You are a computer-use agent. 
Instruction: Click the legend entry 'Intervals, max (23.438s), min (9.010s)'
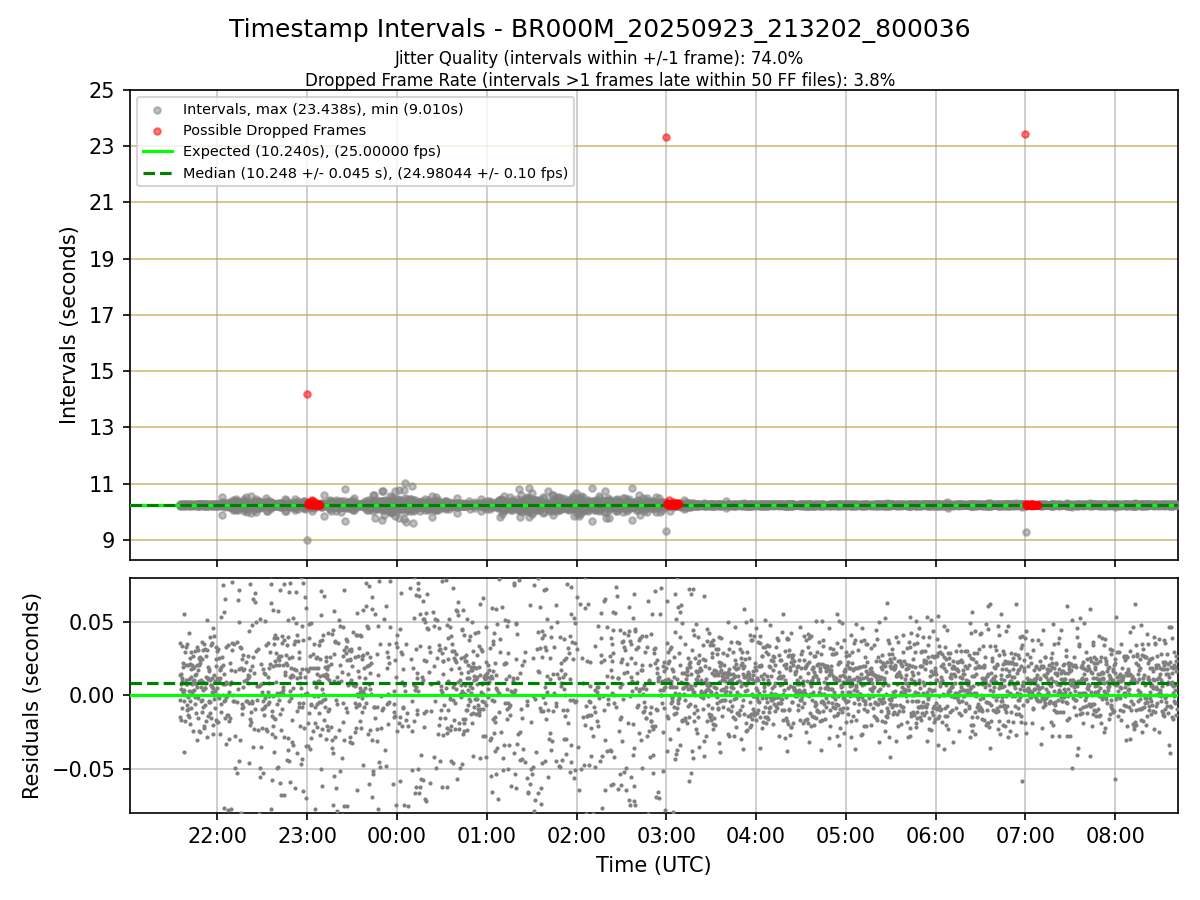[x=323, y=108]
